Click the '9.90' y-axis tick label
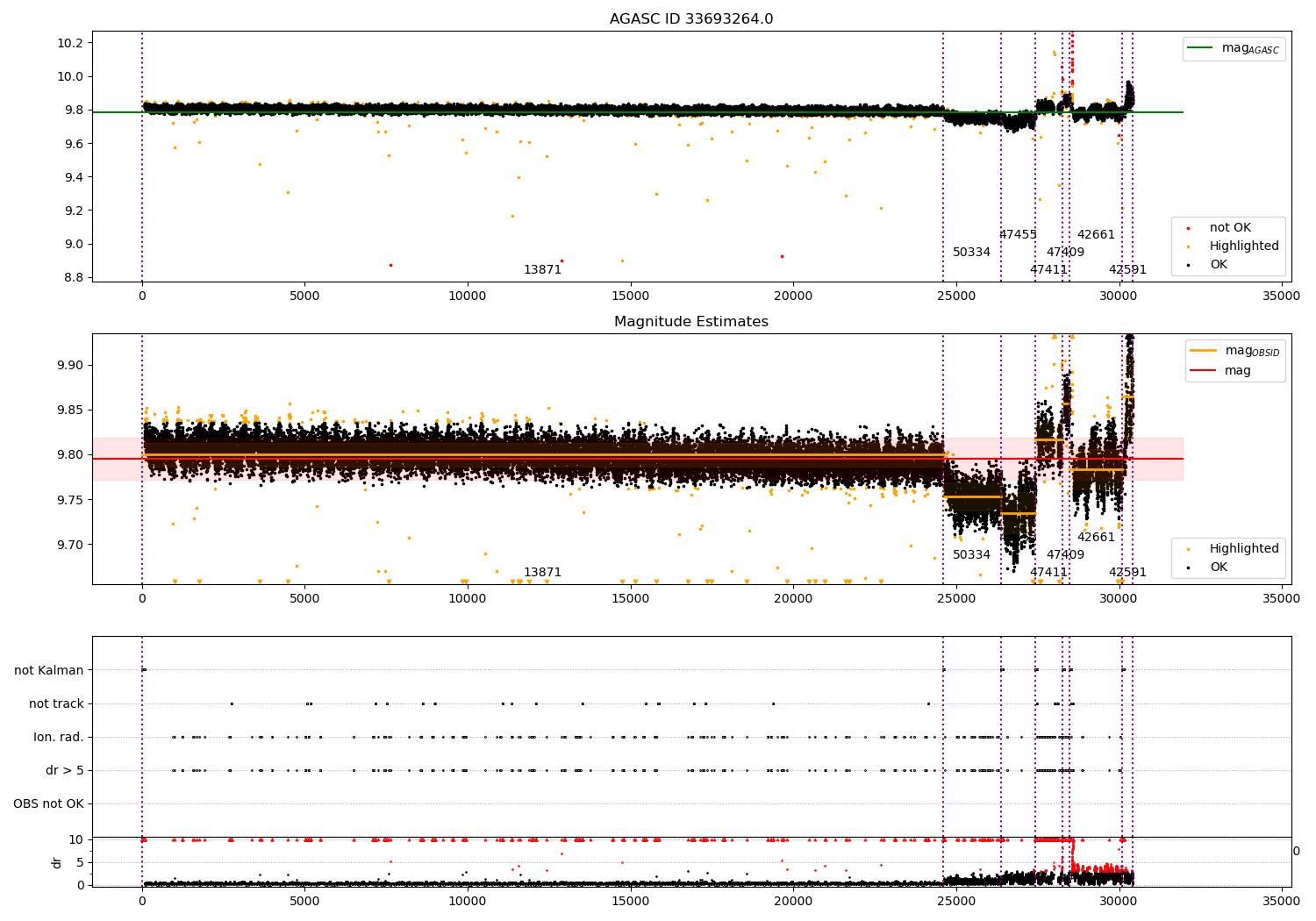Screen dimensions: 1316x921 70,366
